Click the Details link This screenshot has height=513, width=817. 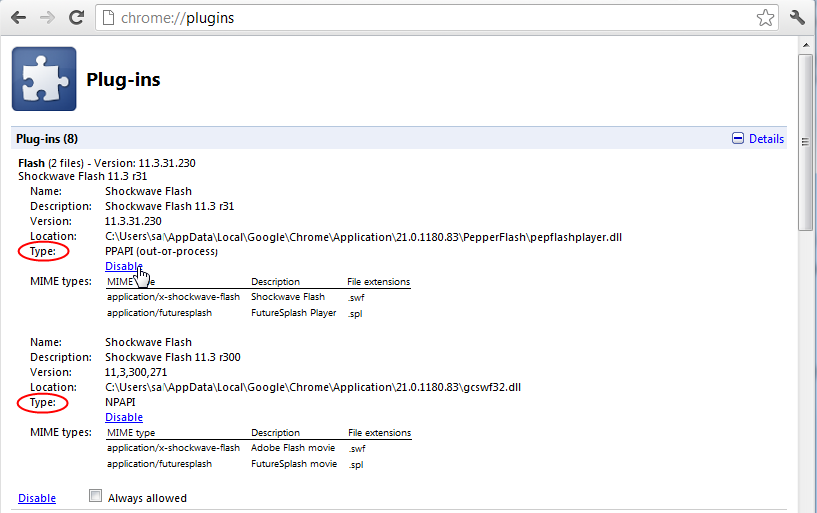pyautogui.click(x=766, y=139)
